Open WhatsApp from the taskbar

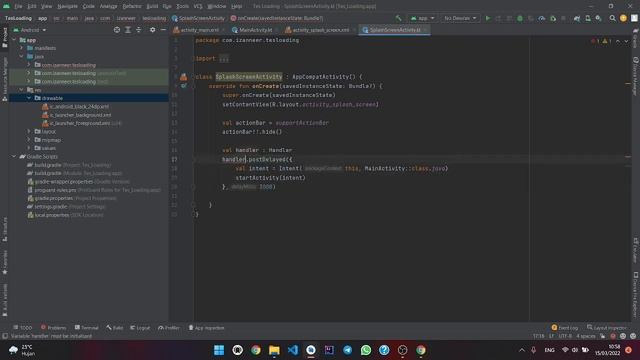coord(366,350)
